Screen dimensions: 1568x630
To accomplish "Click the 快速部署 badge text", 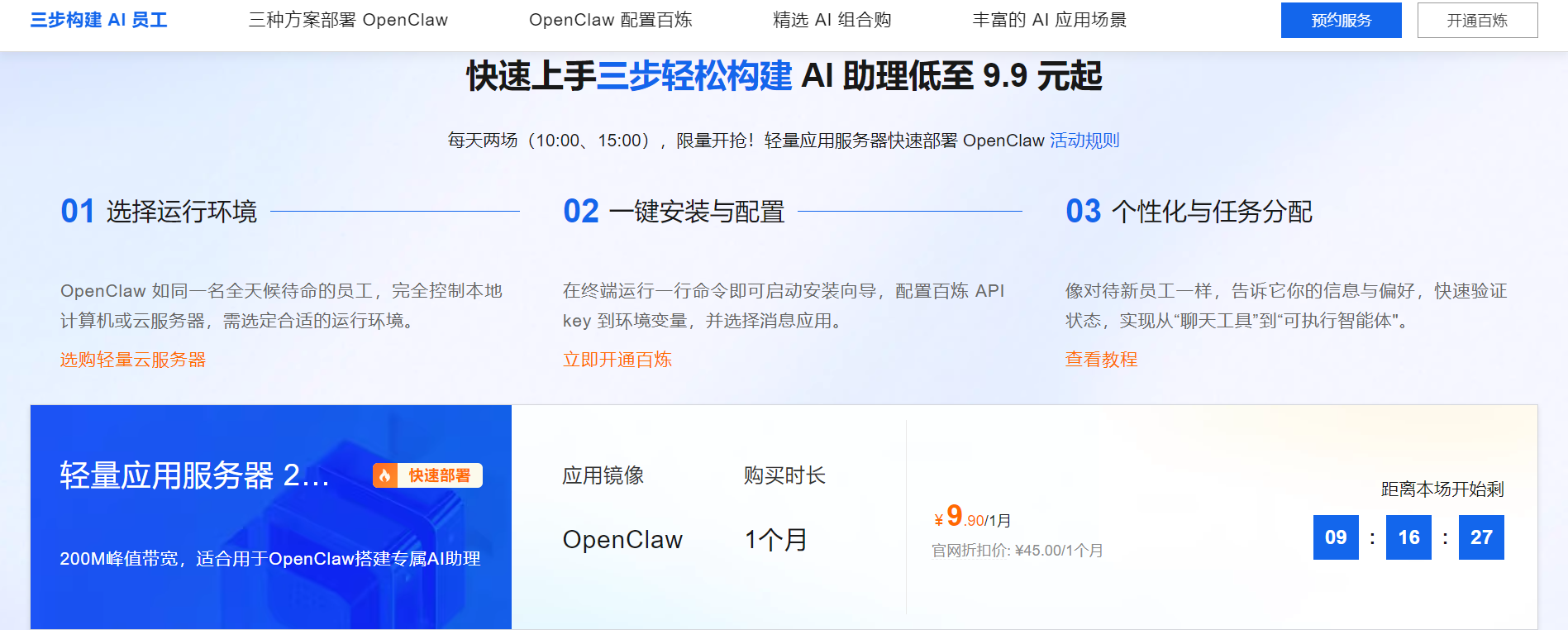I will (x=439, y=475).
